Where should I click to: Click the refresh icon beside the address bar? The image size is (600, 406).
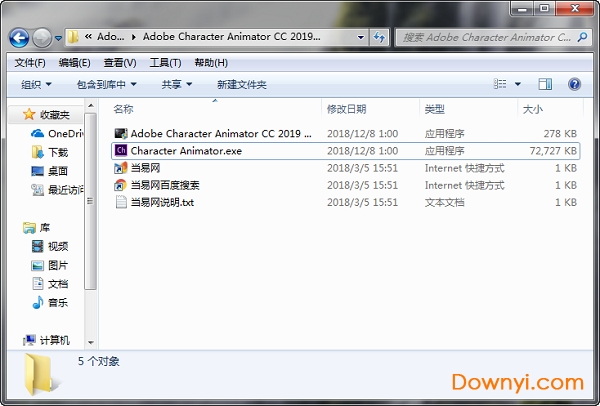click(381, 38)
